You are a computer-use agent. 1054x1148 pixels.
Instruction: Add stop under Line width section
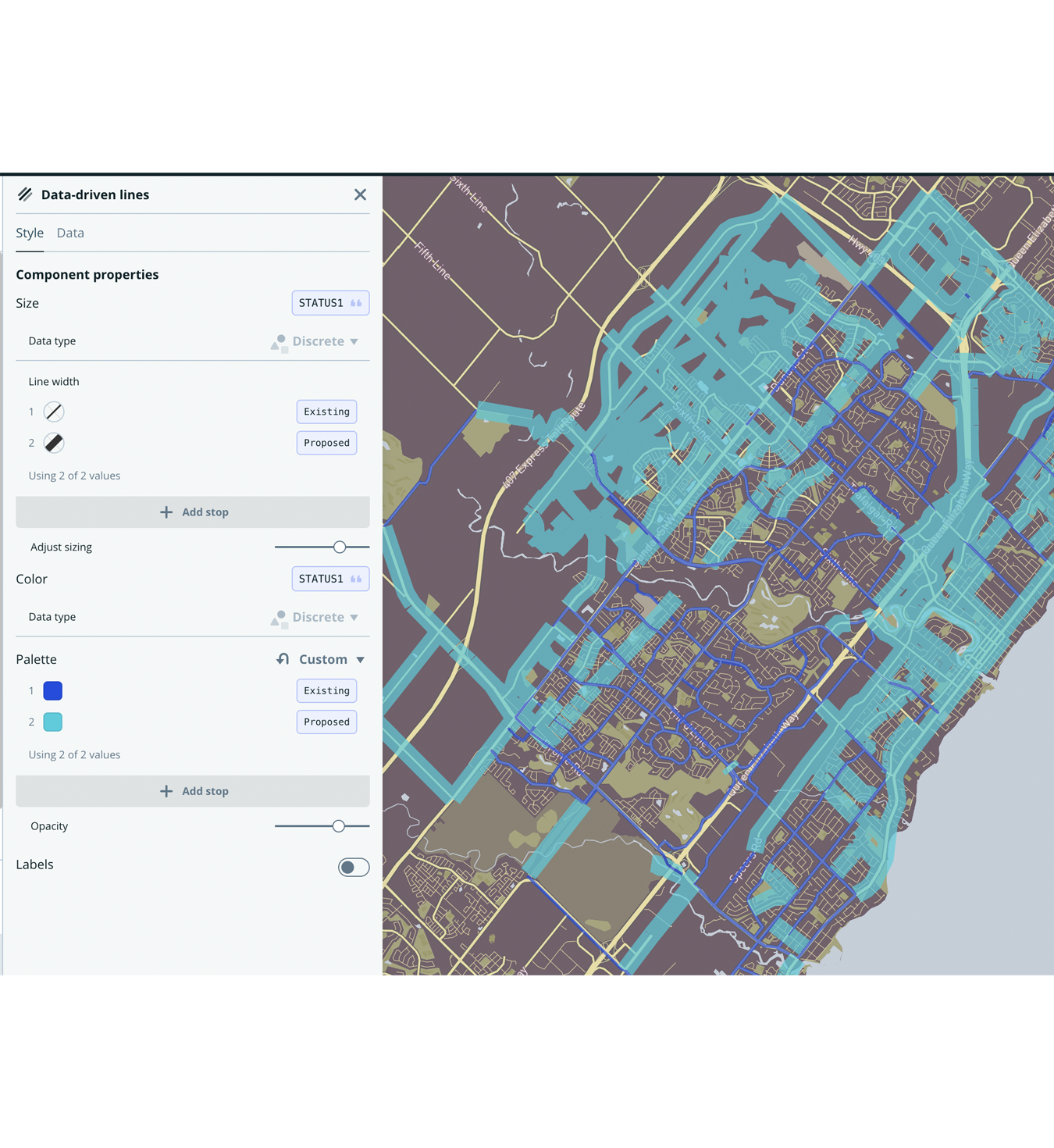(193, 512)
